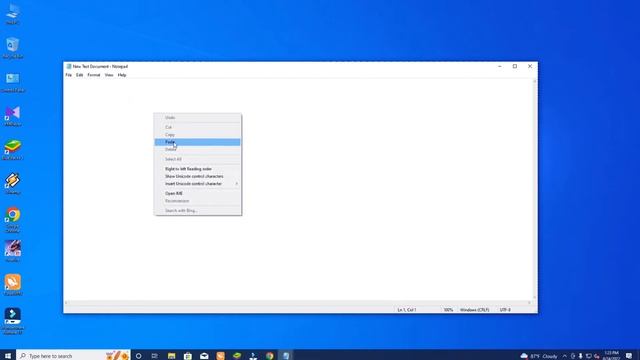Open Microsoft Store from the taskbar
This screenshot has height=360, width=640.
(188, 356)
